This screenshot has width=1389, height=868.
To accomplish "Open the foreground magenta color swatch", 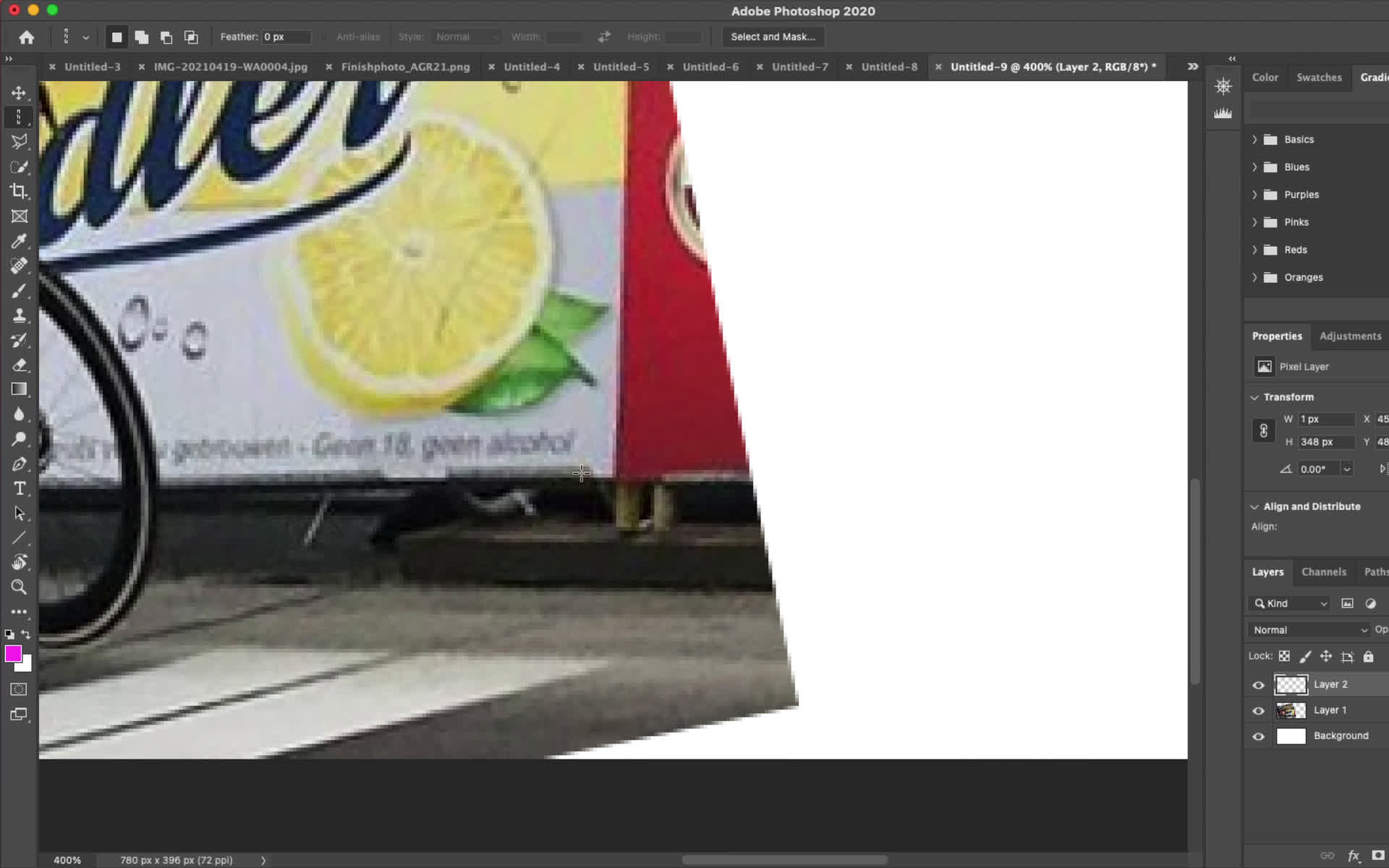I will tap(13, 654).
